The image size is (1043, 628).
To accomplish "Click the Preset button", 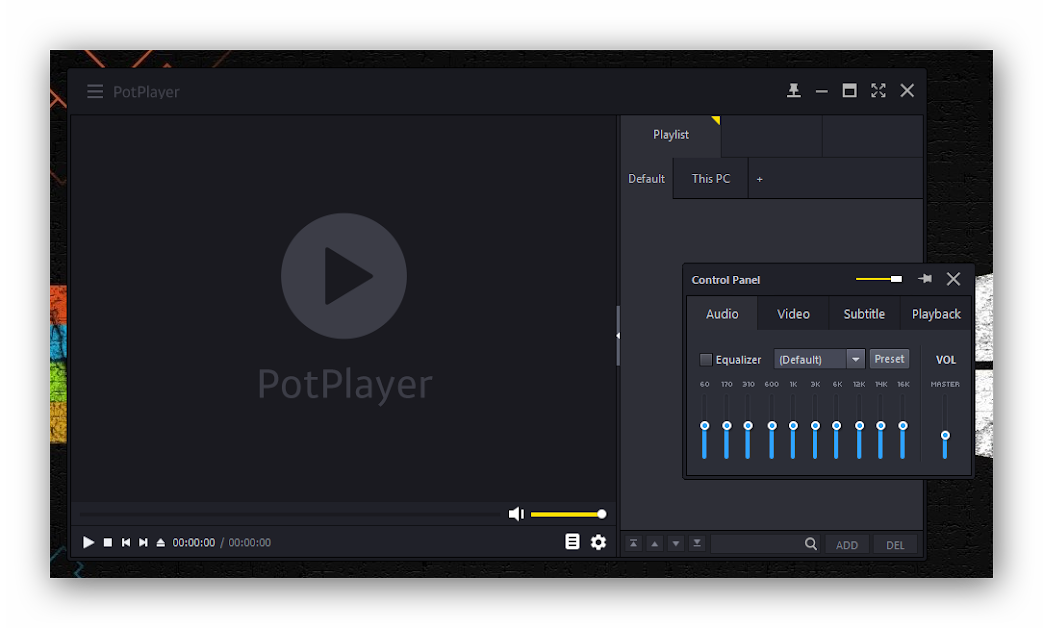I will click(x=889, y=359).
